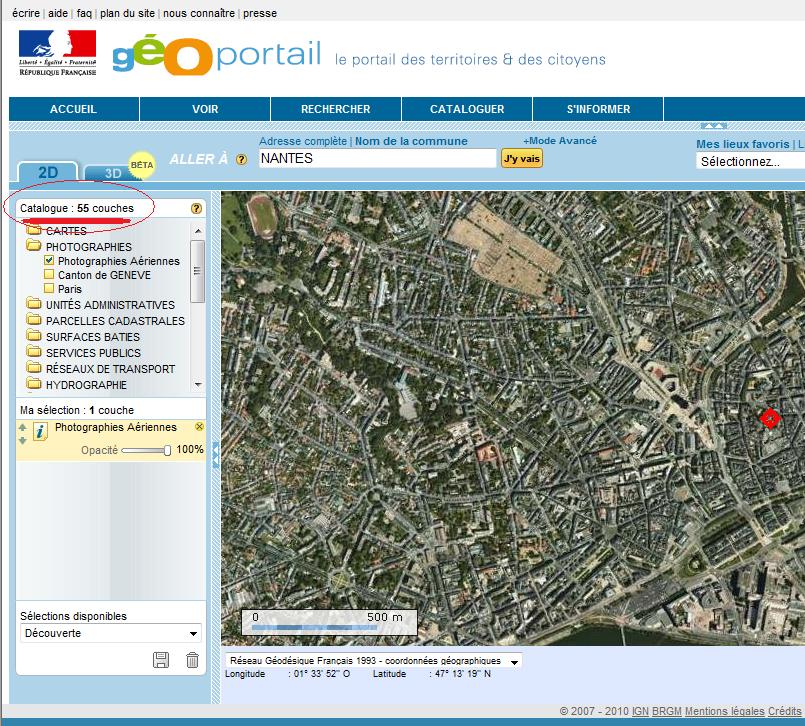
Task: Delete the selection using the trash icon
Action: coord(192,659)
